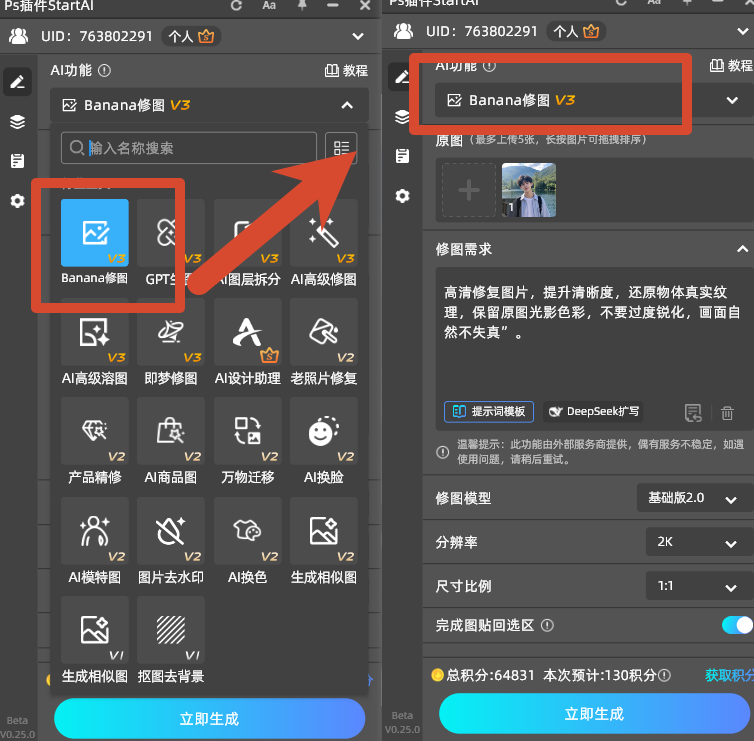Open the document icon in right panel sidebar
Image resolution: width=754 pixels, height=741 pixels.
pos(402,156)
